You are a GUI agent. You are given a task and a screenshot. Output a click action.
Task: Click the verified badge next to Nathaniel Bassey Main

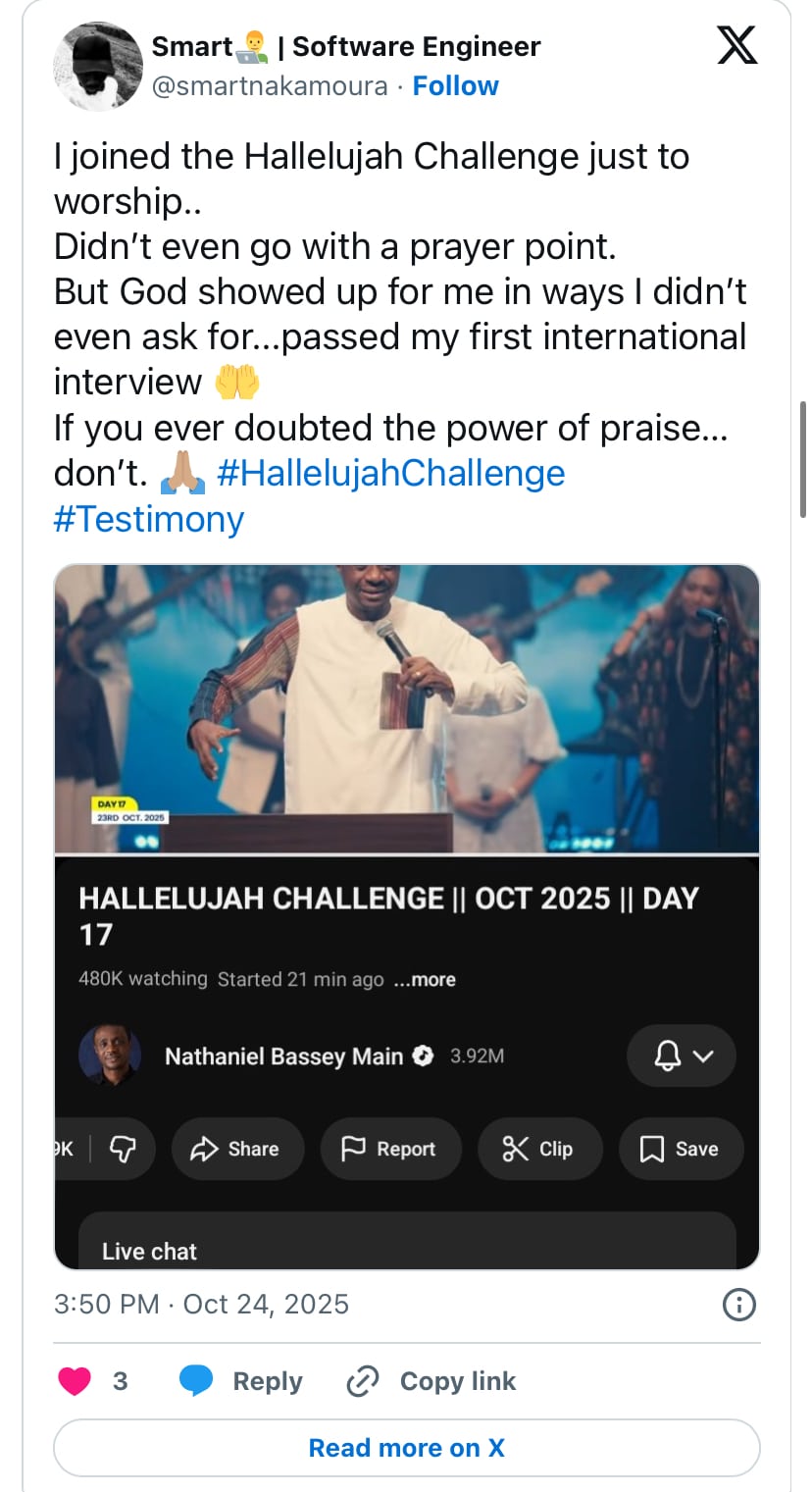coord(424,1056)
